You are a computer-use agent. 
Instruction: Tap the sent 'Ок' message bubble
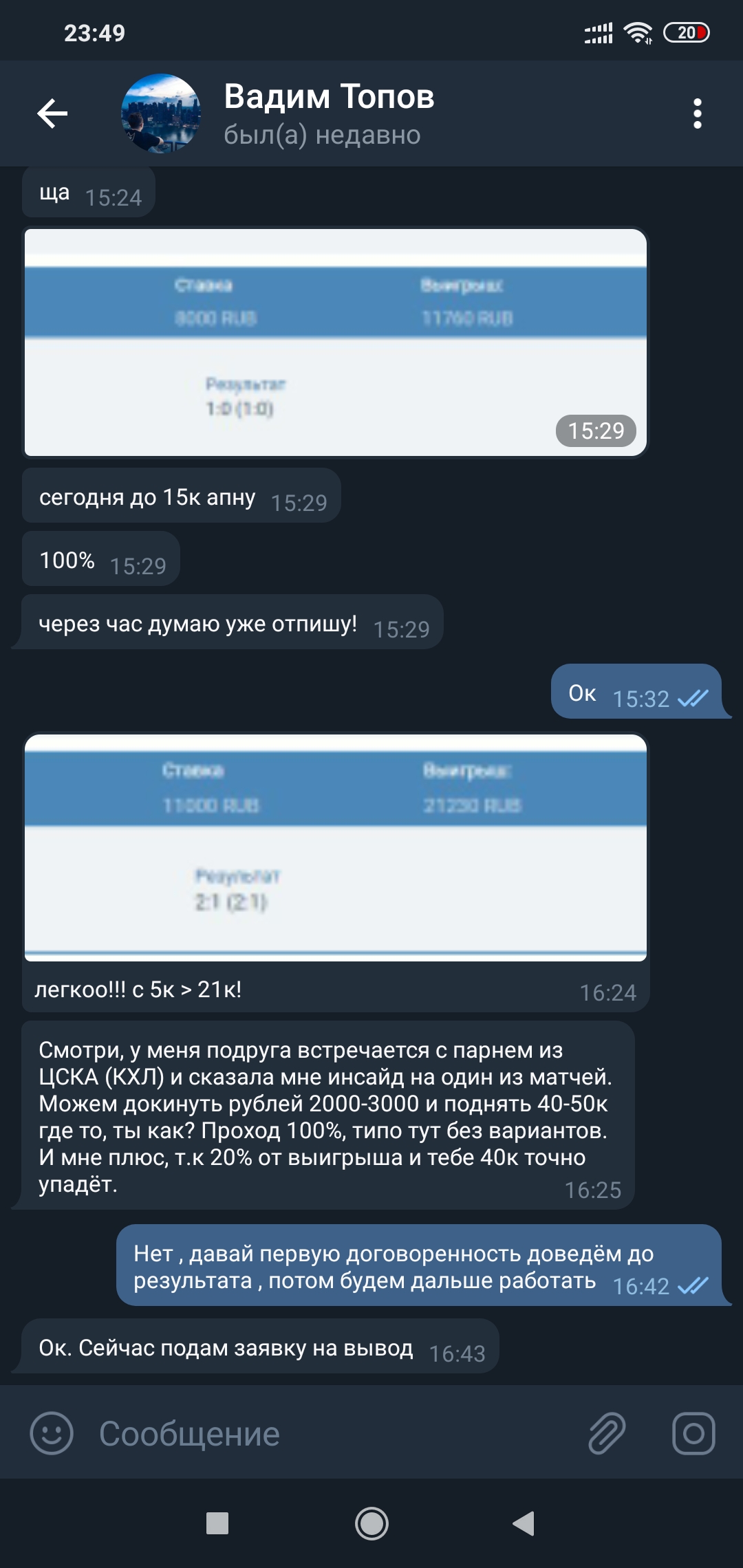636,691
